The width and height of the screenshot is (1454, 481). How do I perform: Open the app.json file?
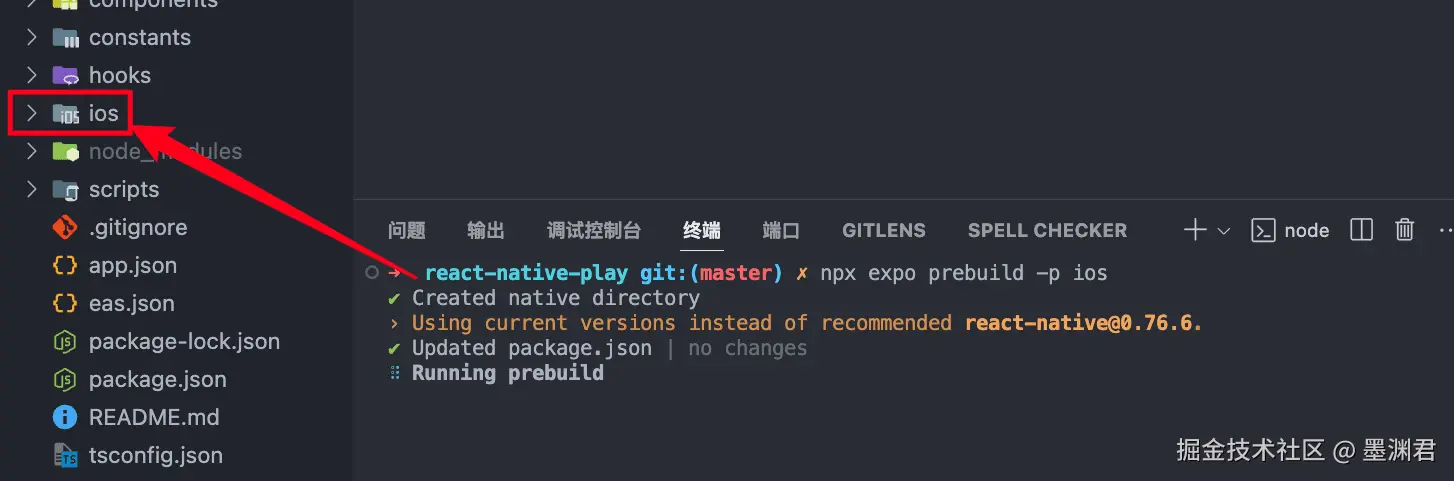point(132,266)
